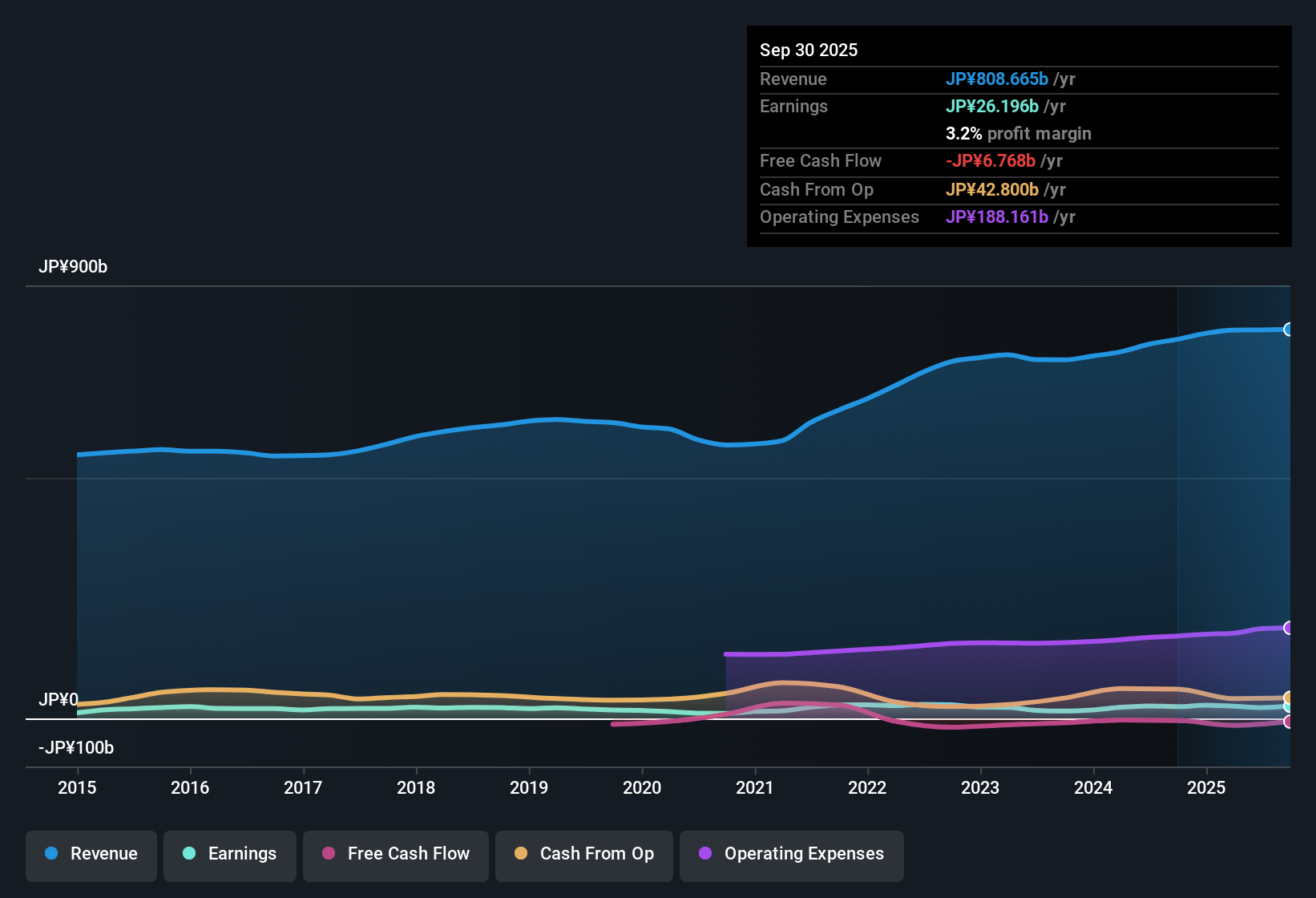Click the Sep 30 2025 tooltip header

click(809, 50)
